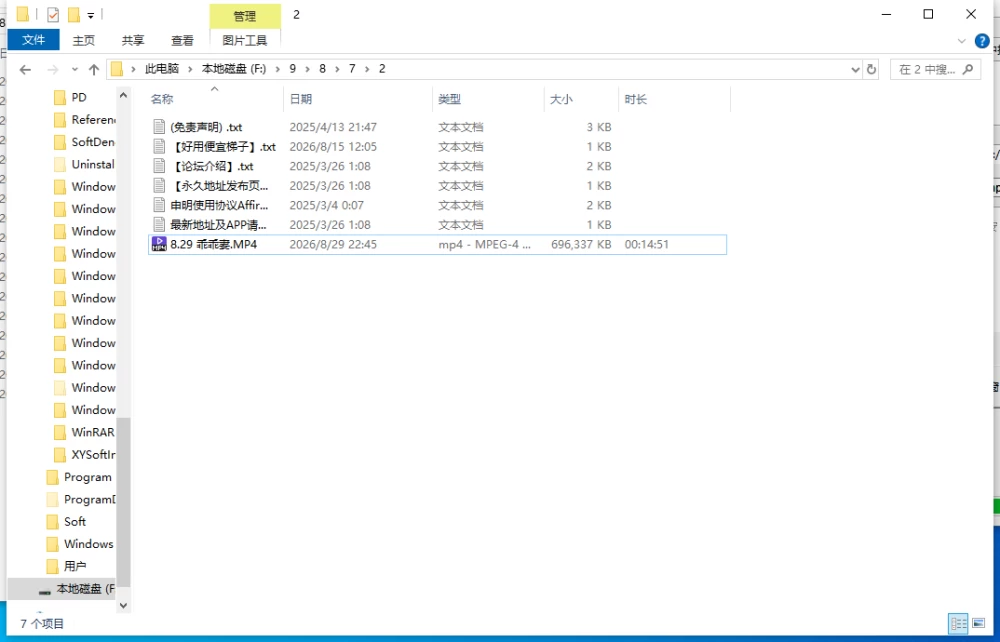Viewport: 1000px width, 642px height.
Task: Select the file named 申明使用协议Affir...
Action: [219, 205]
